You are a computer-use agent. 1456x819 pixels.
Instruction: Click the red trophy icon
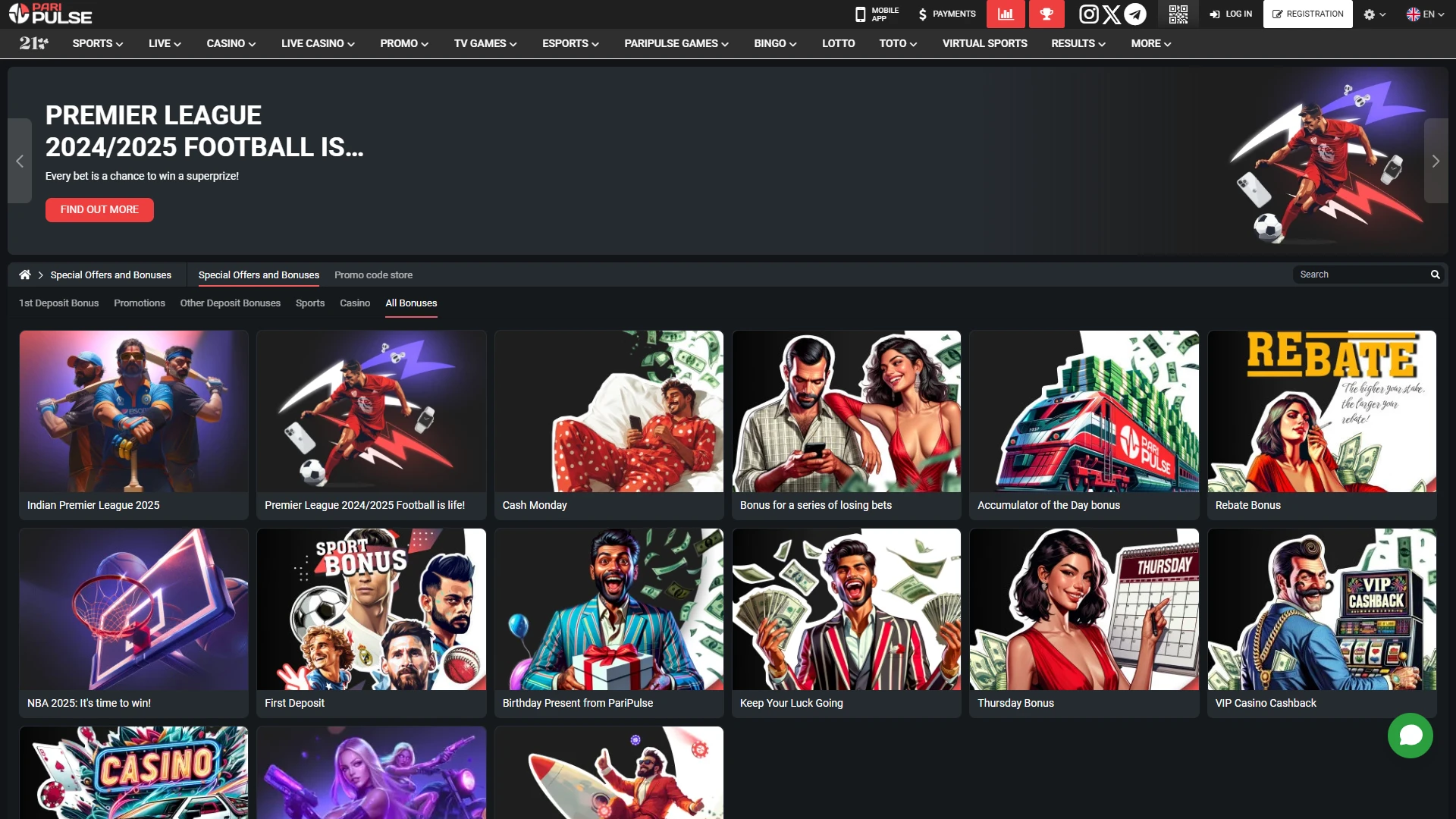1046,14
